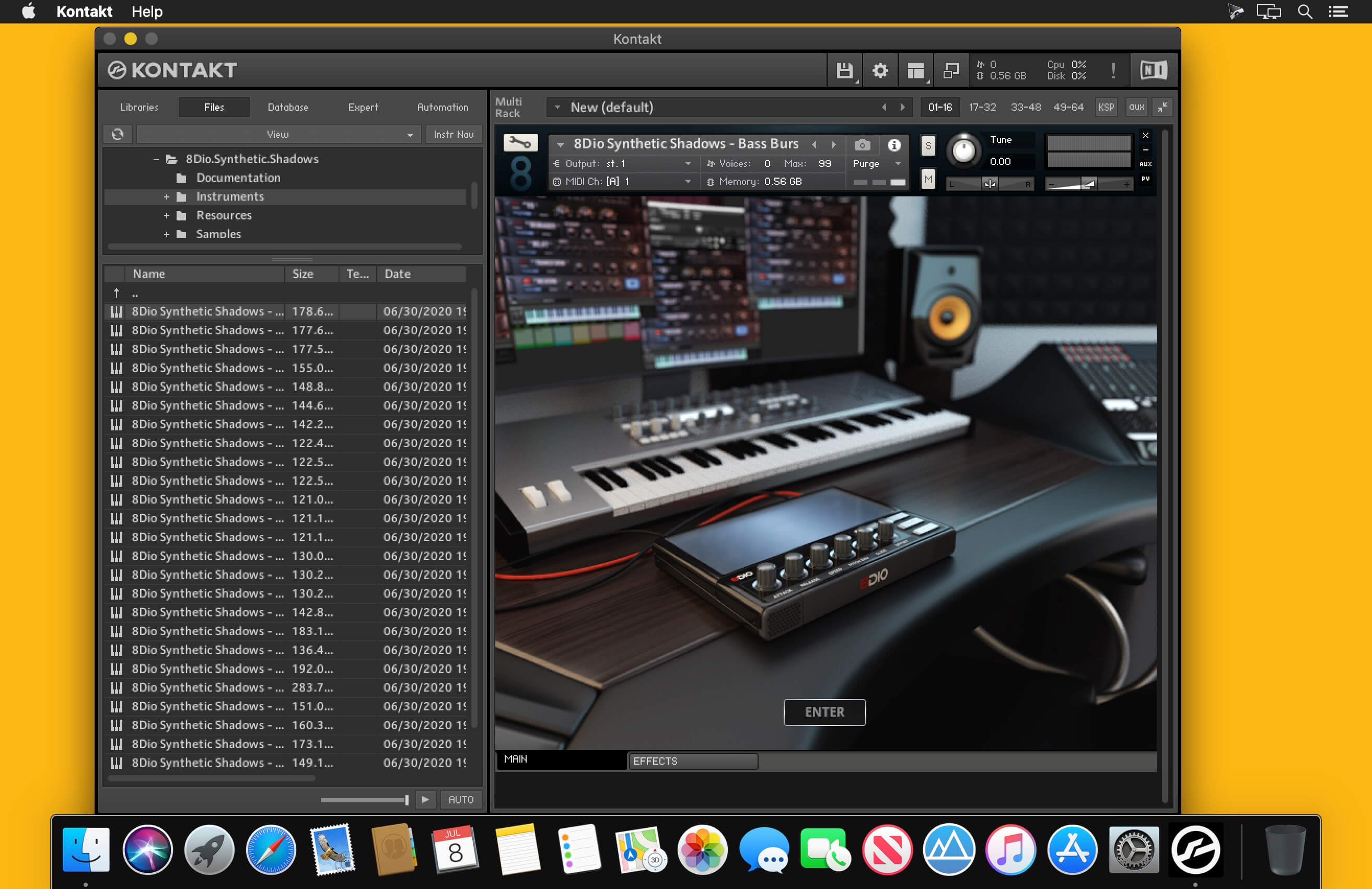
Task: Click the refresh icon in Files browser
Action: [x=118, y=134]
